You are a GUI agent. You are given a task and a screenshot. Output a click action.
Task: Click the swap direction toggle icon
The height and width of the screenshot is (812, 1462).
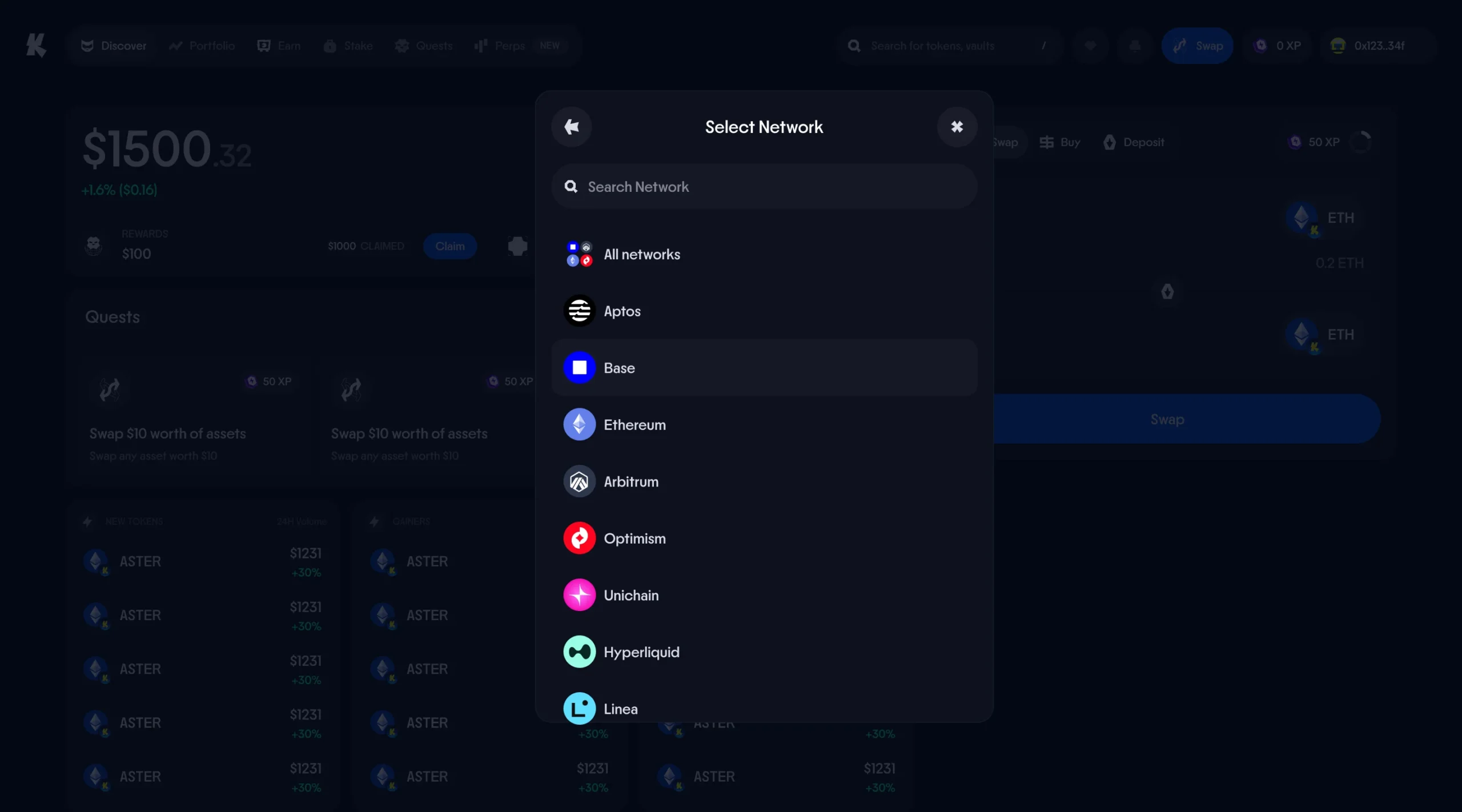click(1167, 292)
